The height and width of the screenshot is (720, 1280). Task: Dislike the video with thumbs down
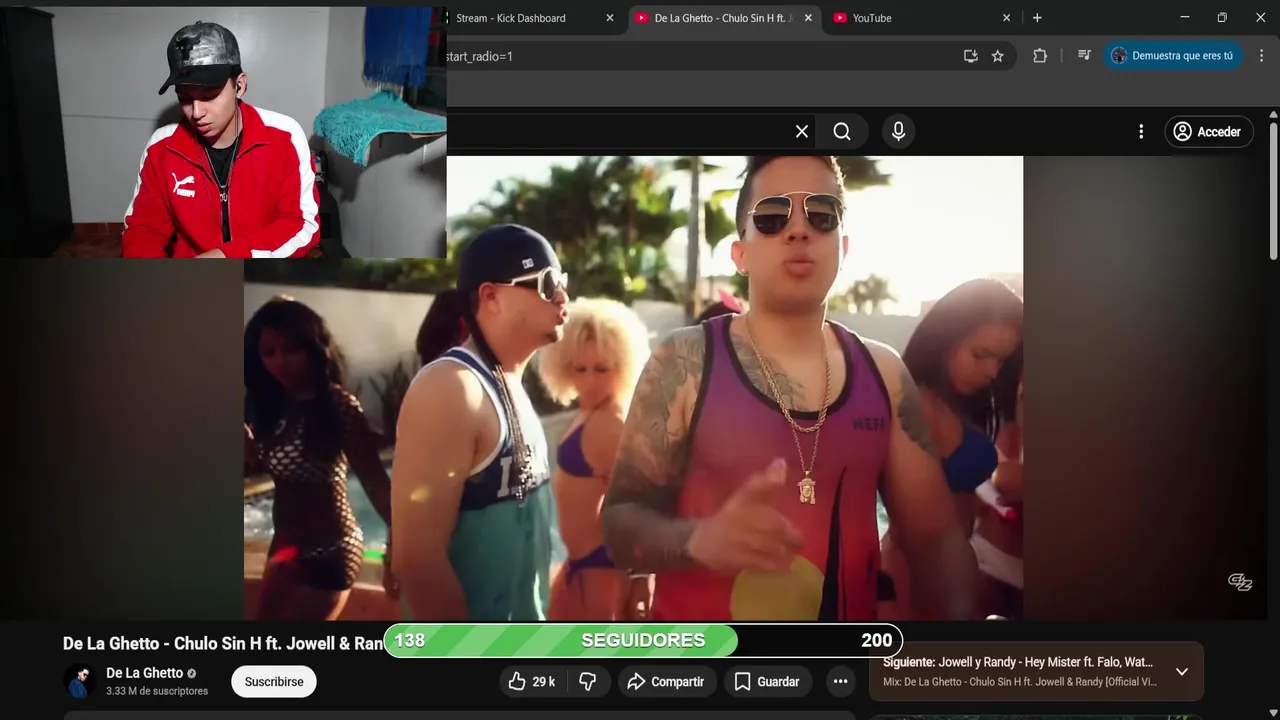(588, 681)
